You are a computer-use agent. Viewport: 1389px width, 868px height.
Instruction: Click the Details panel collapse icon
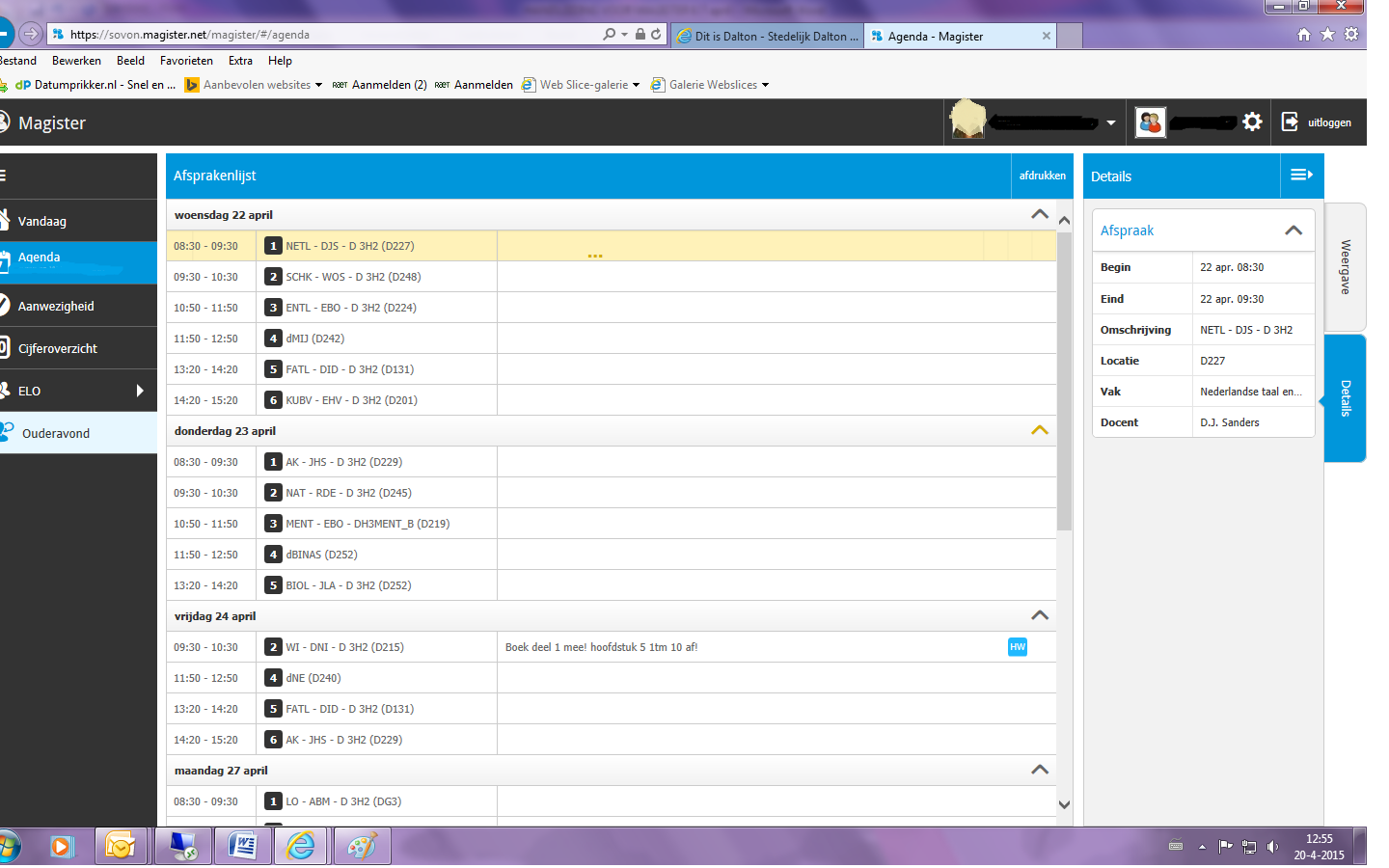pyautogui.click(x=1301, y=176)
